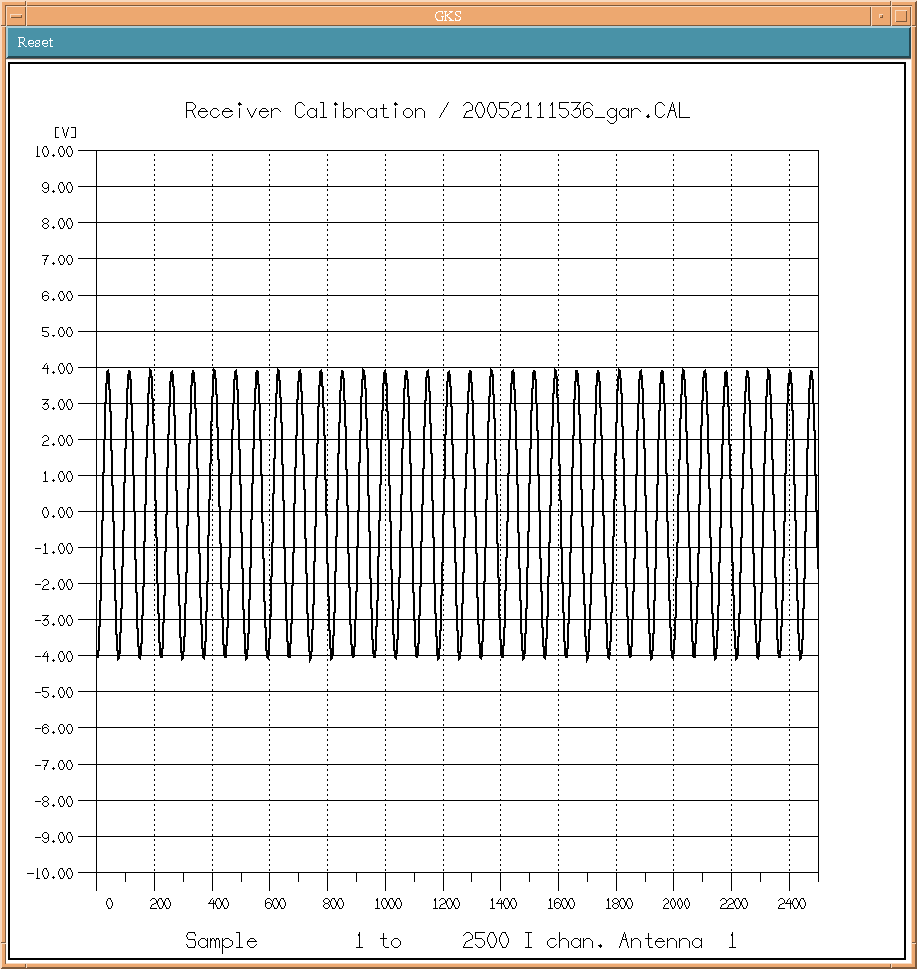The height and width of the screenshot is (969, 917).
Task: Click the -10.00 y-axis label
Action: [50, 874]
